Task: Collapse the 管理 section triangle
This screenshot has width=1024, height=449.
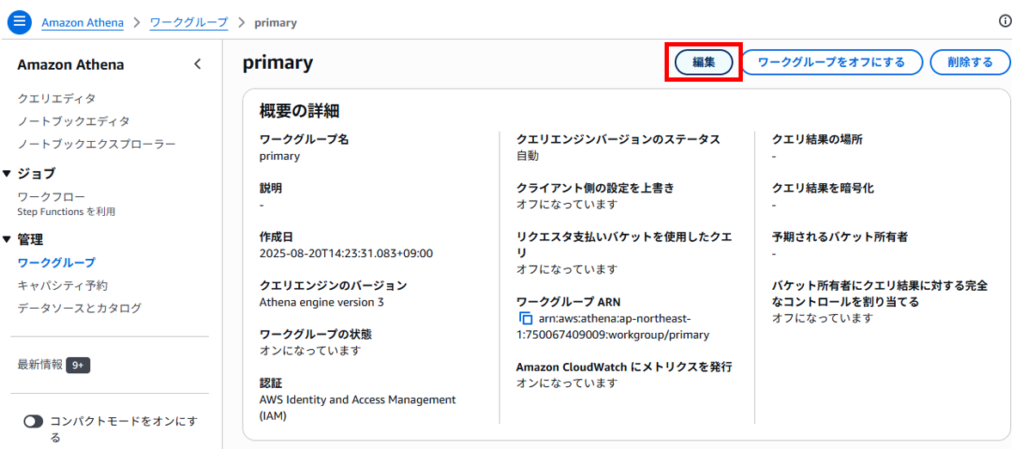Action: point(7,240)
